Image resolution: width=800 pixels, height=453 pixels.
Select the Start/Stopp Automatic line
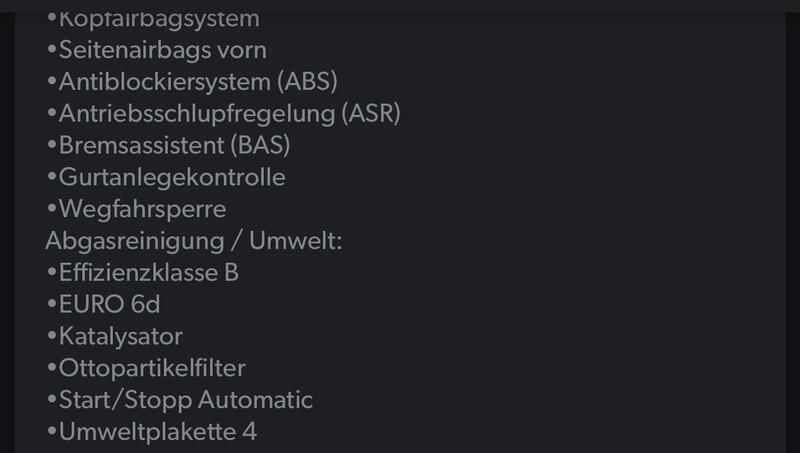(180, 400)
